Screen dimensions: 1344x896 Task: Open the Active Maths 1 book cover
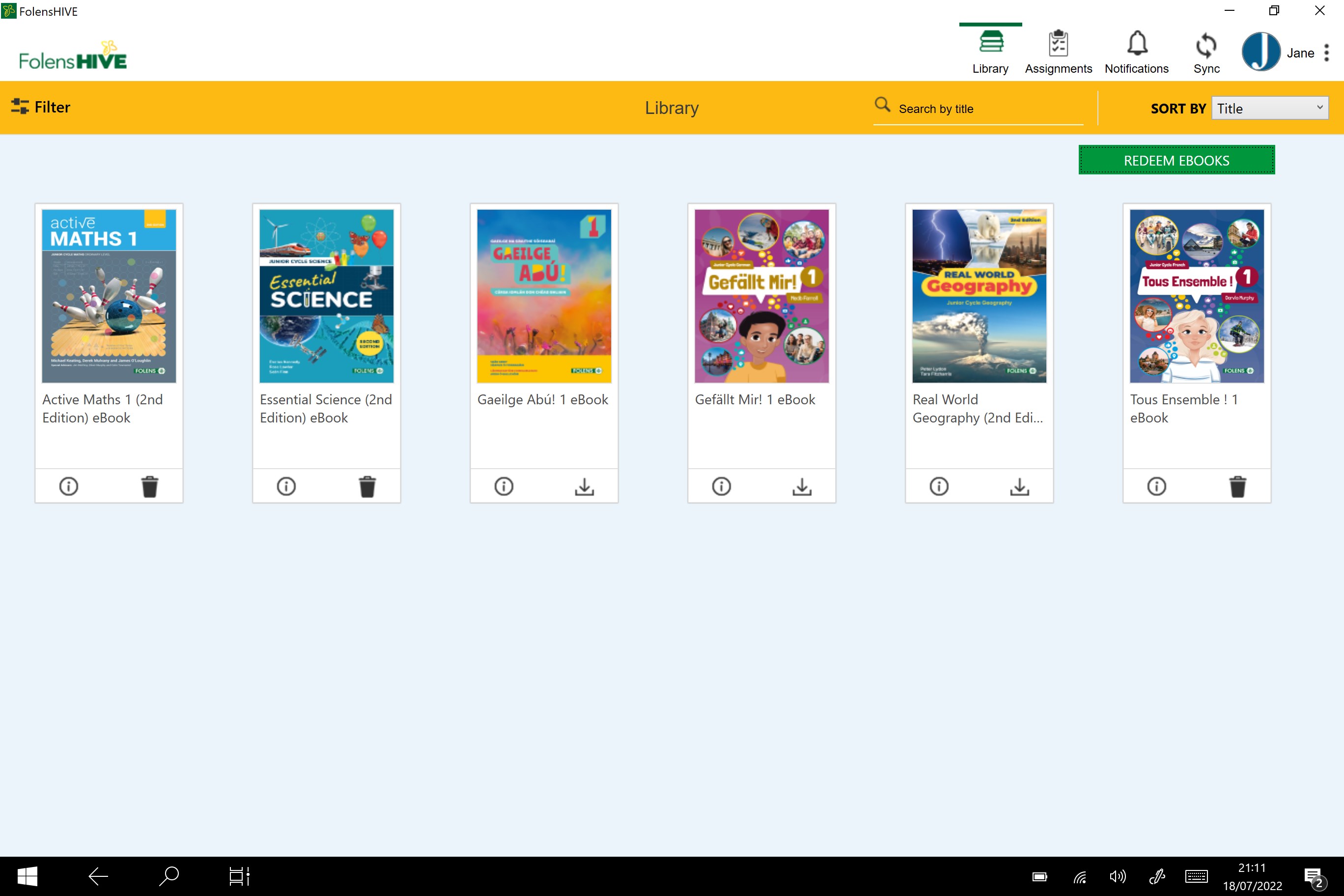point(109,295)
